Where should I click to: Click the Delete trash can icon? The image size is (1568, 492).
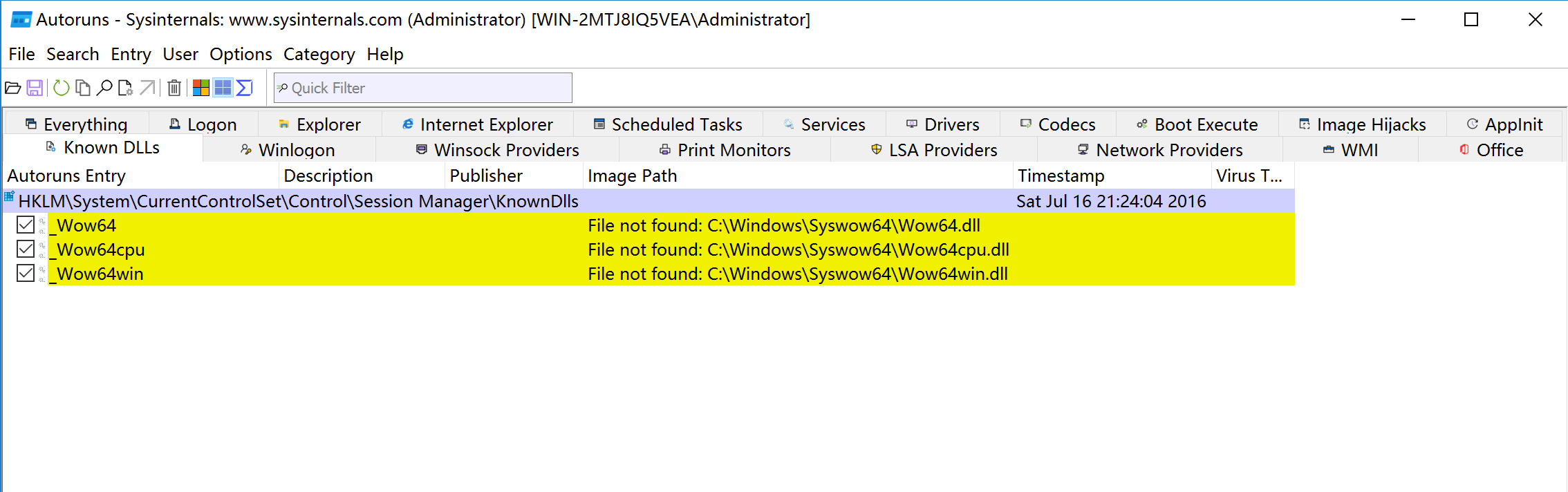tap(174, 88)
